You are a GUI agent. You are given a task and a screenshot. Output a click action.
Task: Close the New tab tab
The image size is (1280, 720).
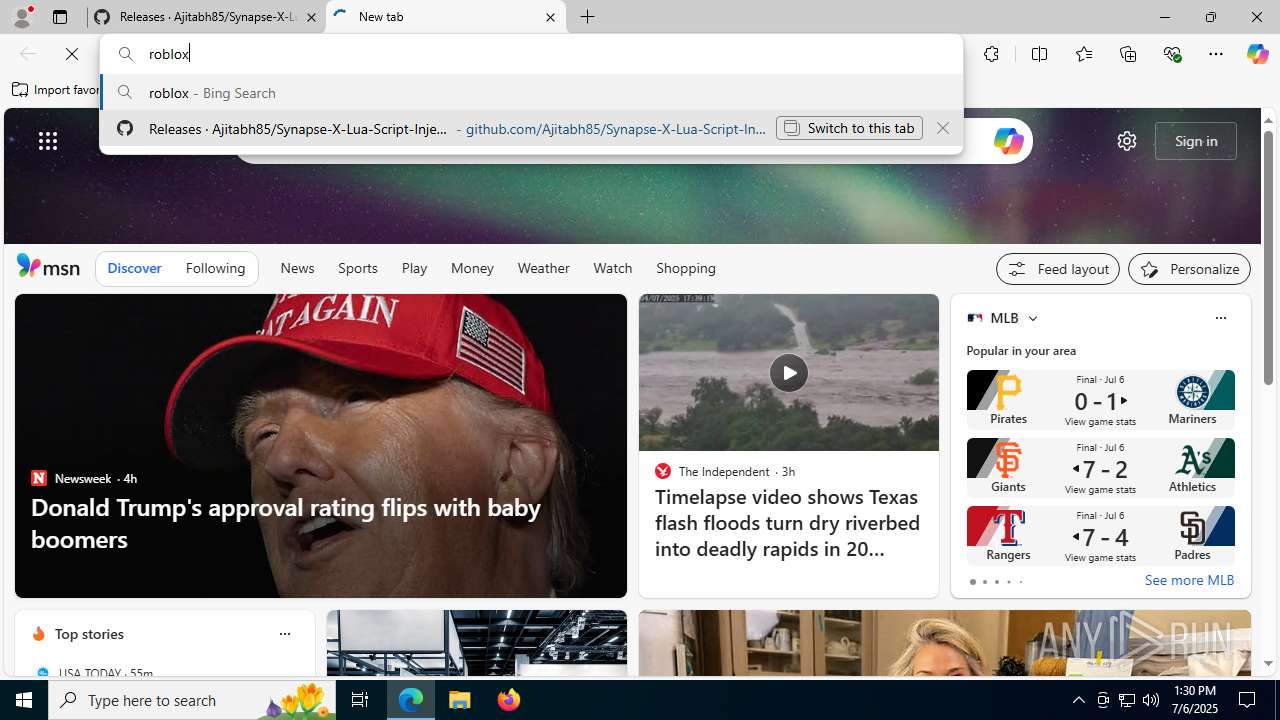(x=550, y=17)
